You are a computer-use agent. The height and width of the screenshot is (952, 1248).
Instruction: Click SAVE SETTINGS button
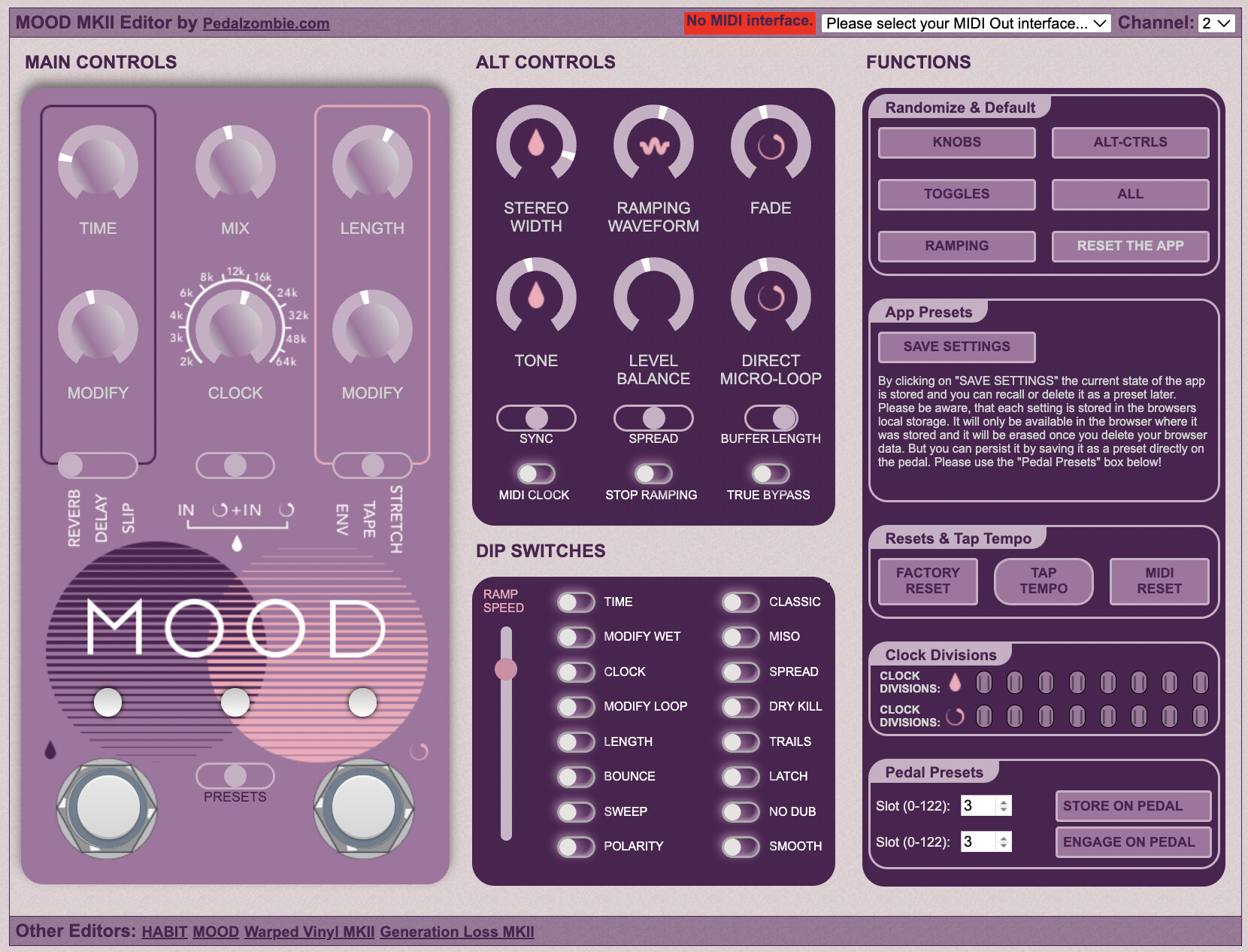click(x=956, y=347)
